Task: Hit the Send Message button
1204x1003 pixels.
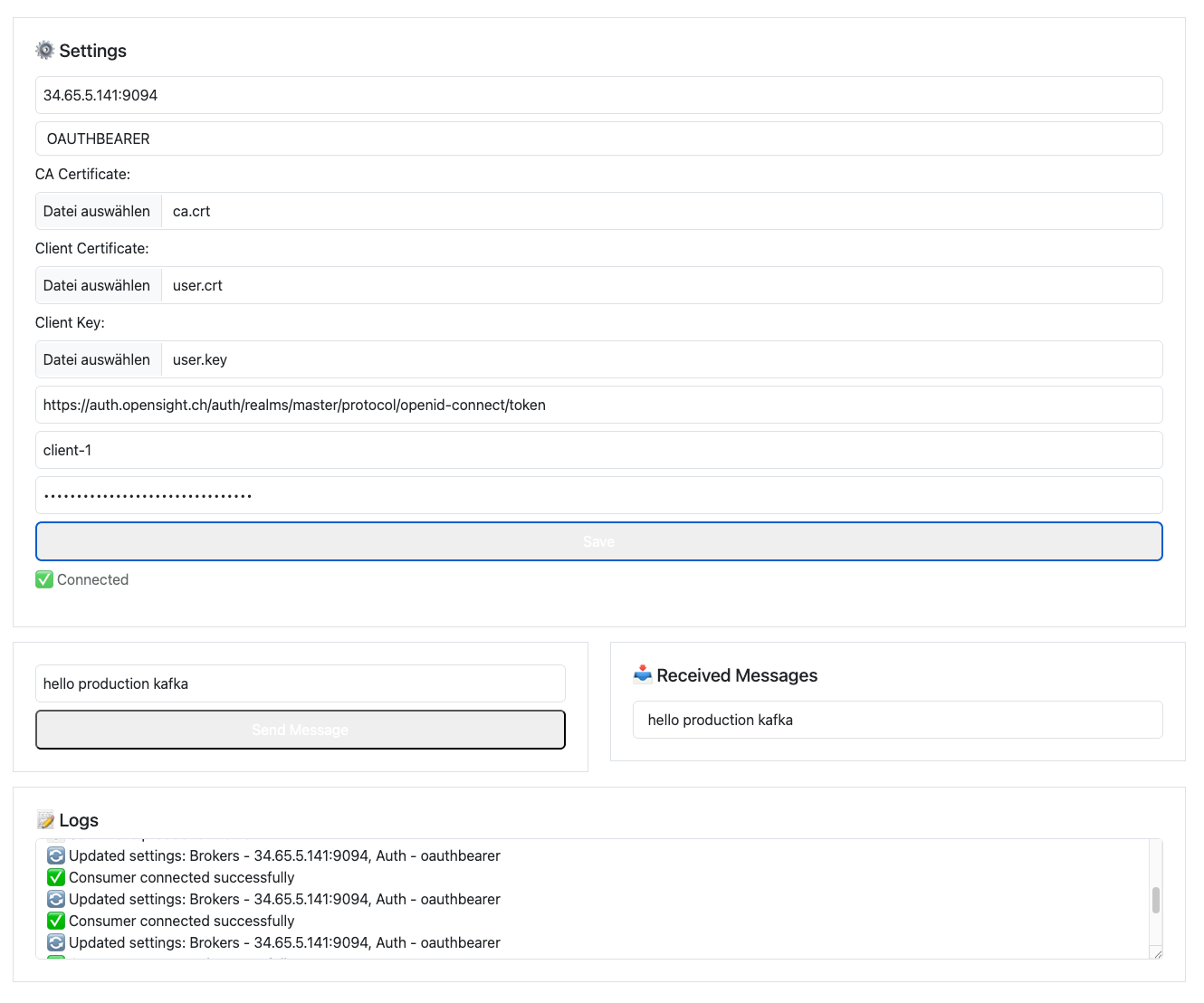Action: (300, 730)
